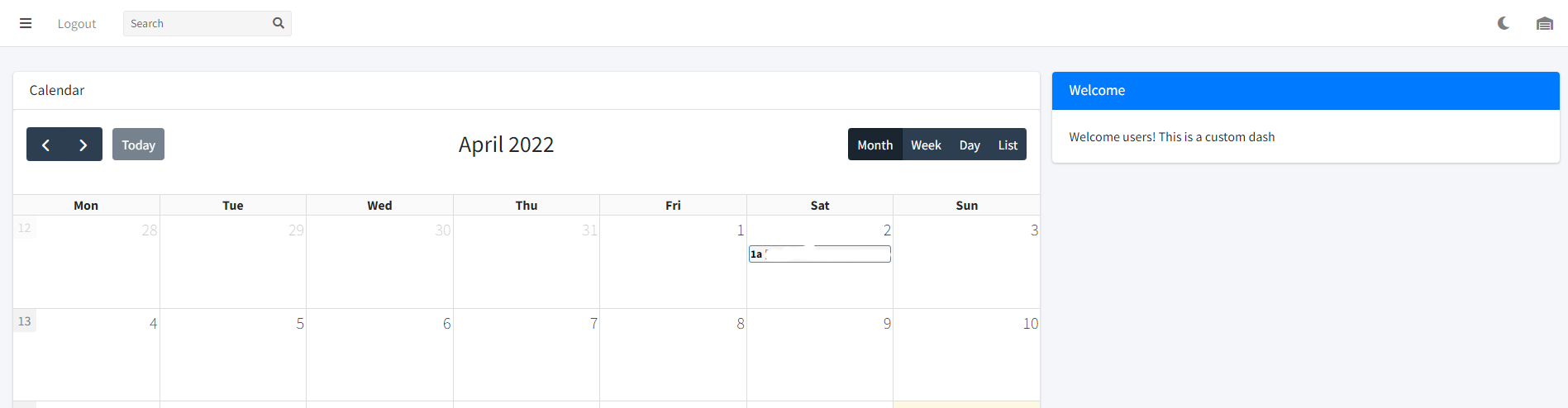Click the building icon at top right
The width and height of the screenshot is (1568, 408).
point(1544,23)
